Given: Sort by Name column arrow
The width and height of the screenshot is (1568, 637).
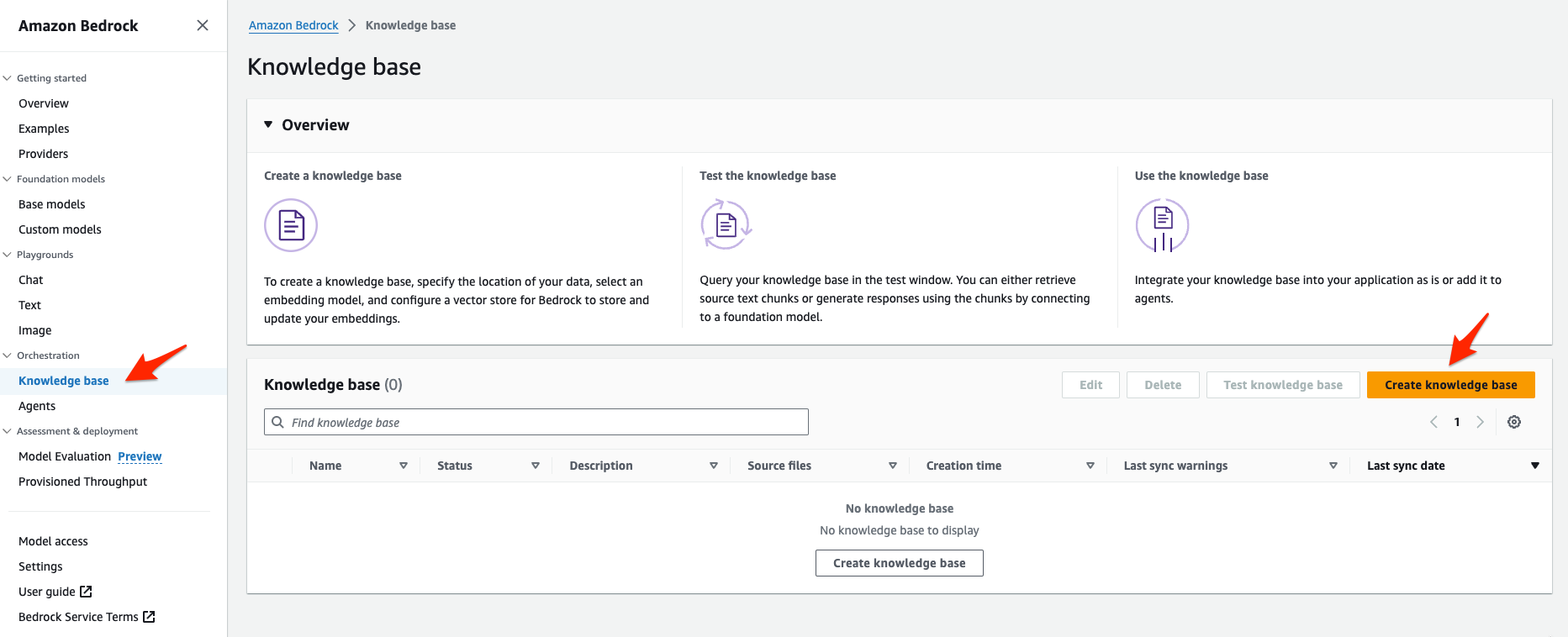Looking at the screenshot, I should tap(404, 466).
